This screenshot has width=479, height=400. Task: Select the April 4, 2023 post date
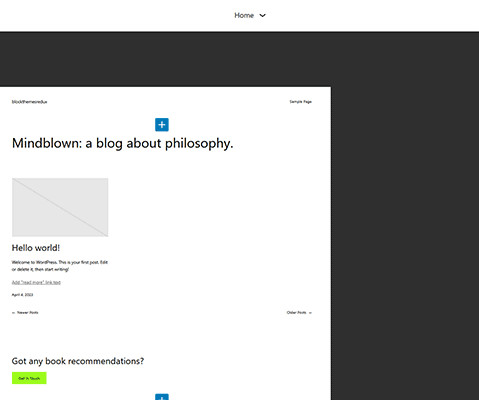(x=22, y=295)
